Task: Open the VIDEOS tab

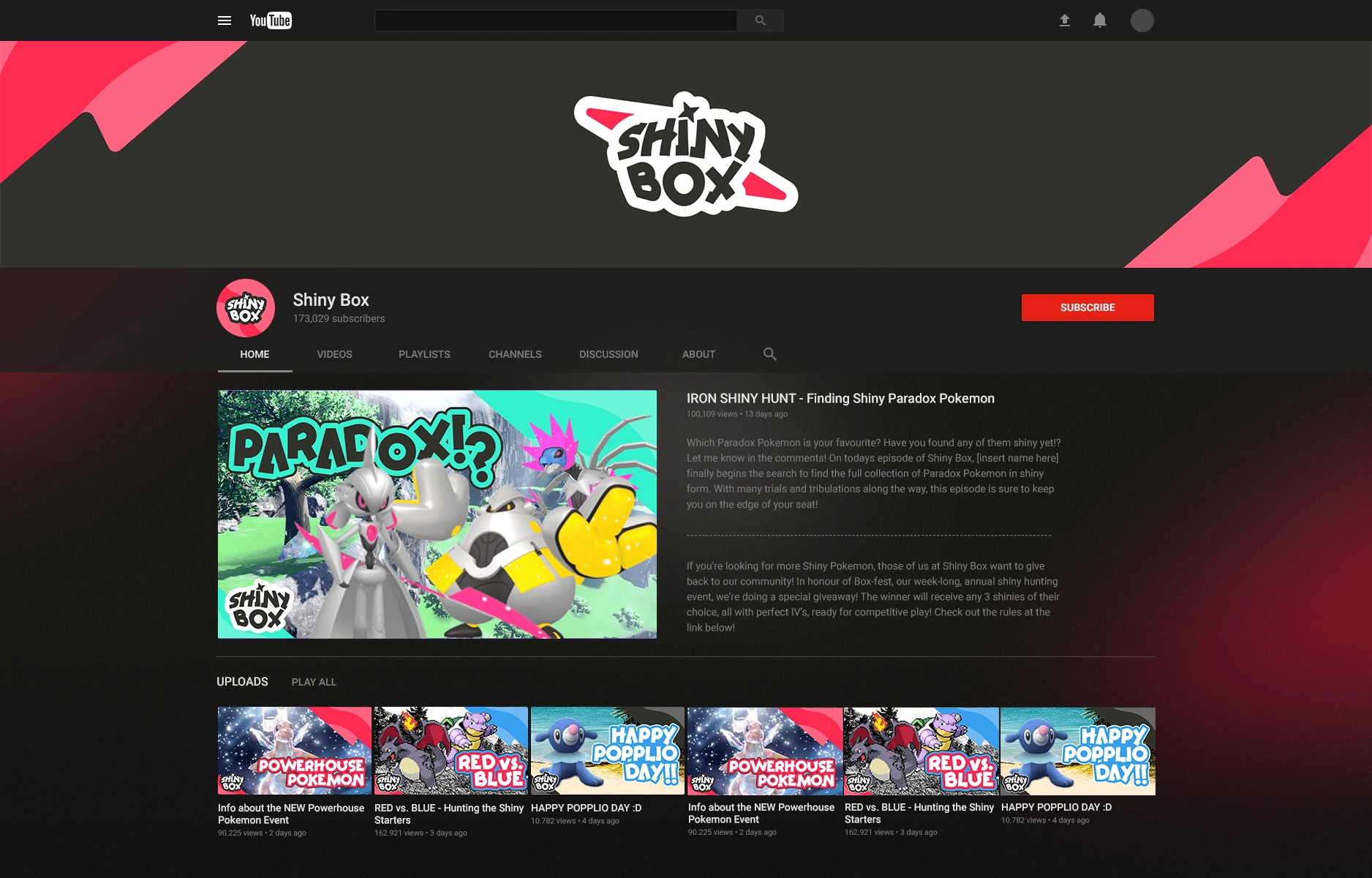Action: coord(334,354)
